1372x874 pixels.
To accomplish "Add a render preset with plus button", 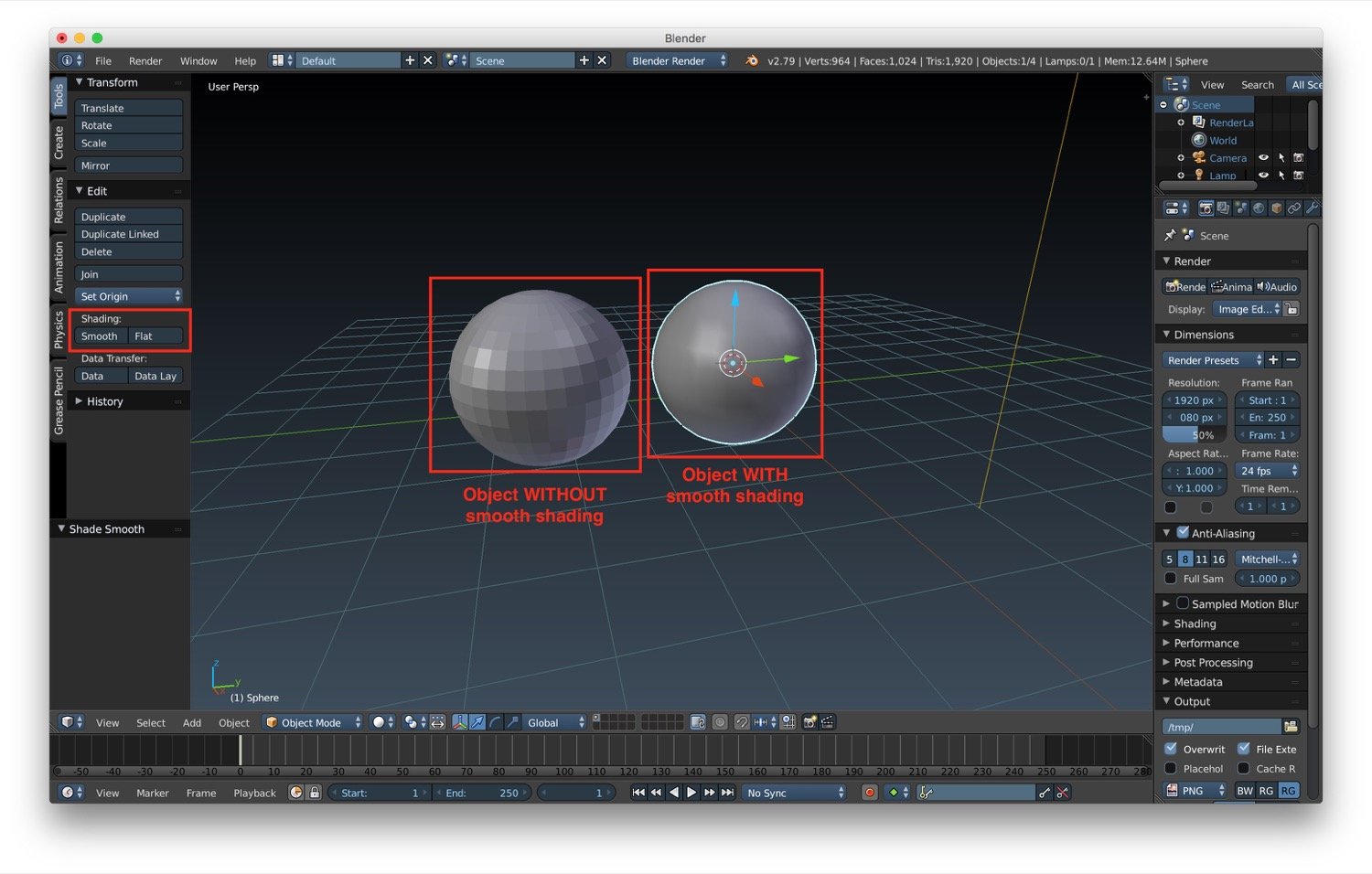I will [x=1273, y=360].
